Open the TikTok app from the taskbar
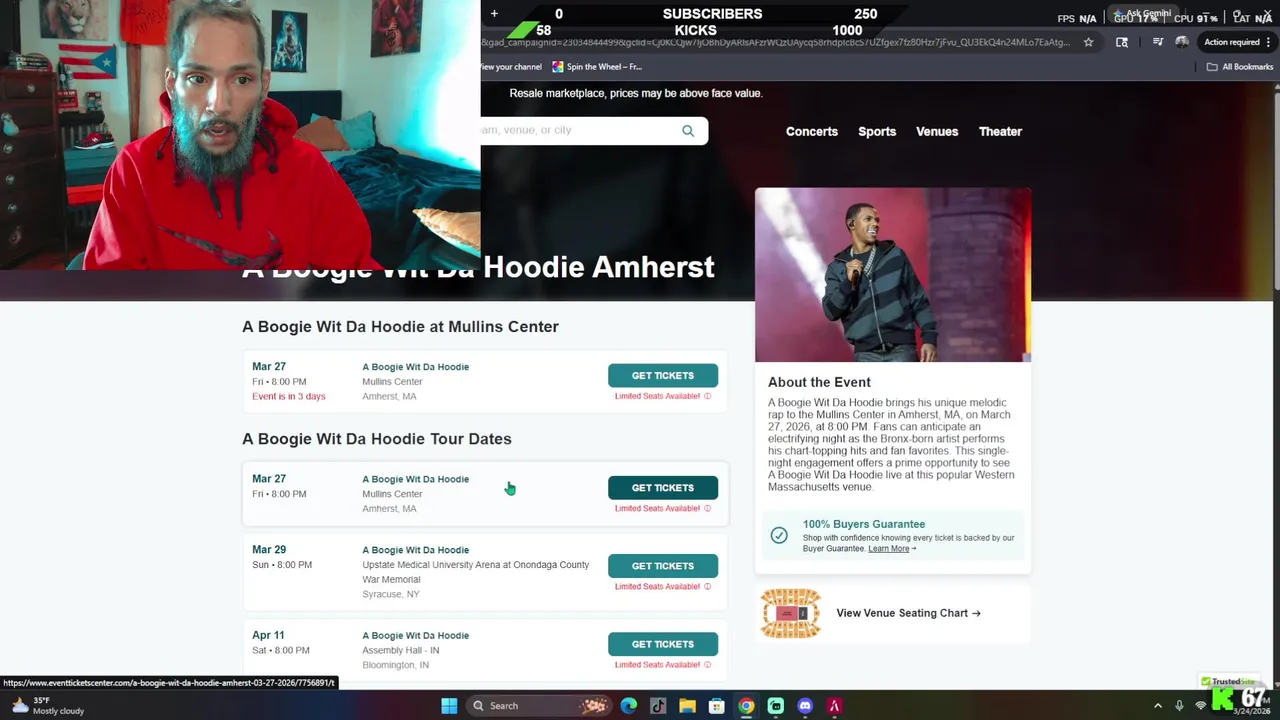The height and width of the screenshot is (720, 1280). (x=658, y=706)
